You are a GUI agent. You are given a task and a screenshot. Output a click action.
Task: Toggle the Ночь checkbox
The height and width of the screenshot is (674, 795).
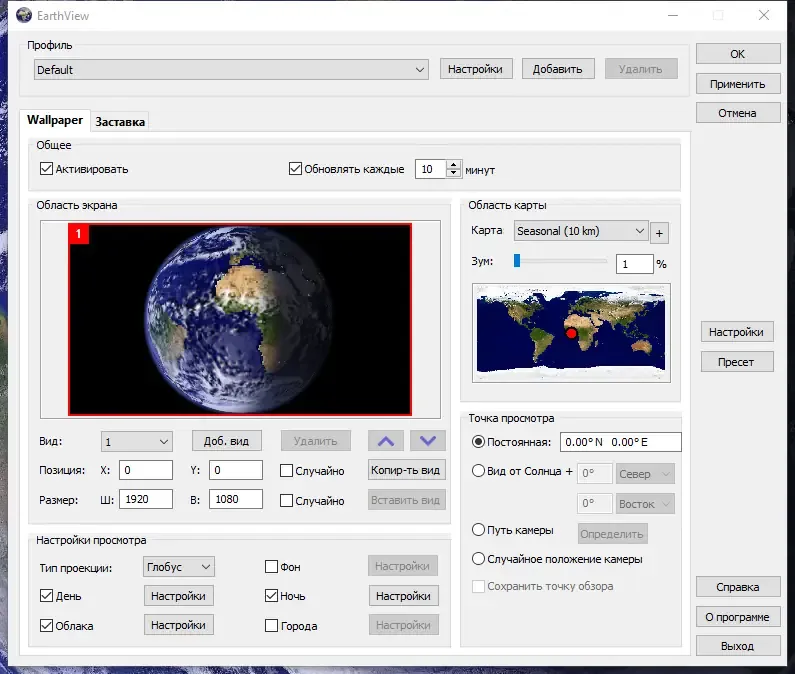pos(271,595)
